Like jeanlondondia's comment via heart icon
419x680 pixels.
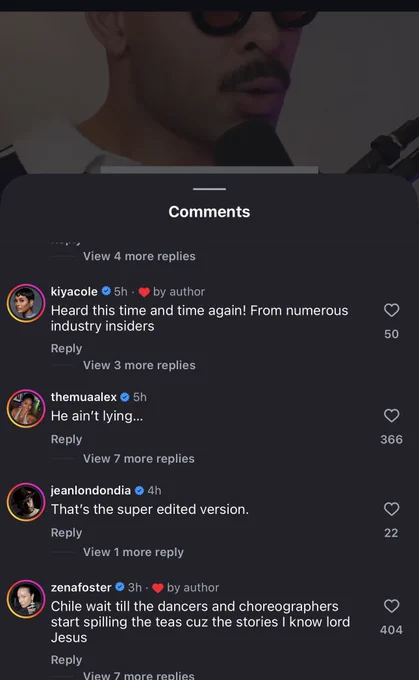[391, 509]
